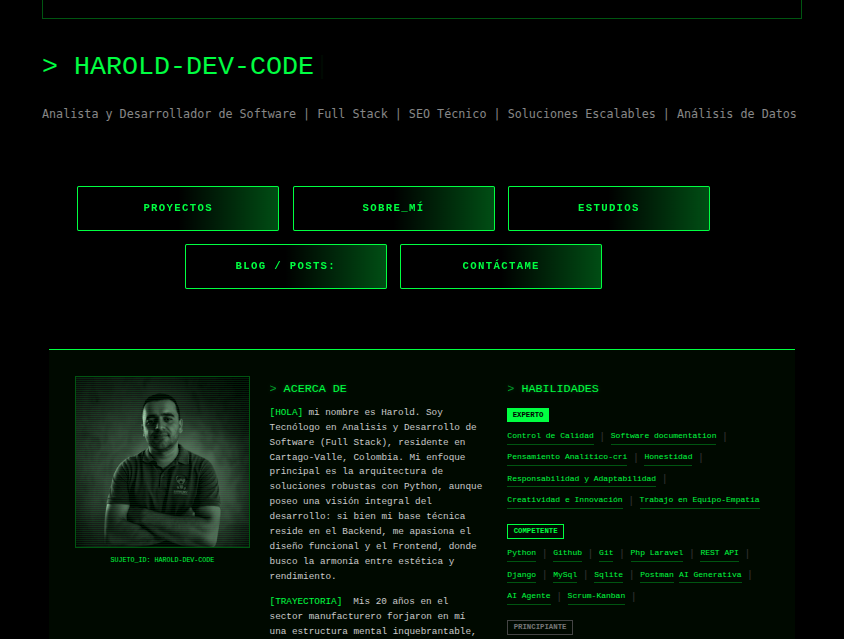
Task: Select the COMPETENTE skill level badge
Action: point(535,531)
